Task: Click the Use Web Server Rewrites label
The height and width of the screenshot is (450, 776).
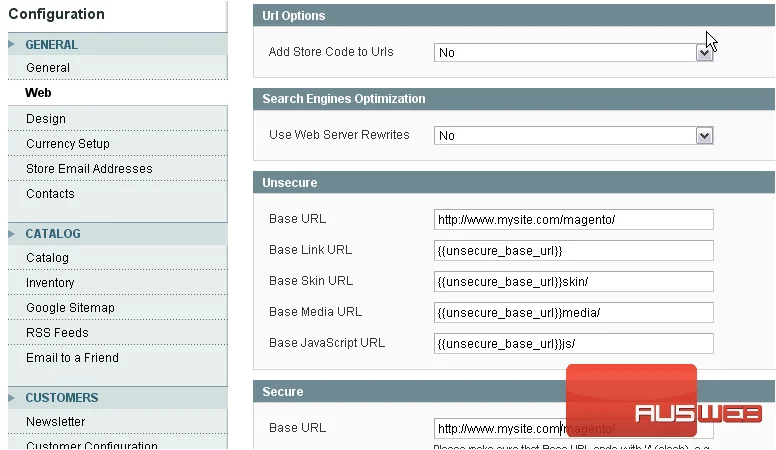Action: click(339, 135)
